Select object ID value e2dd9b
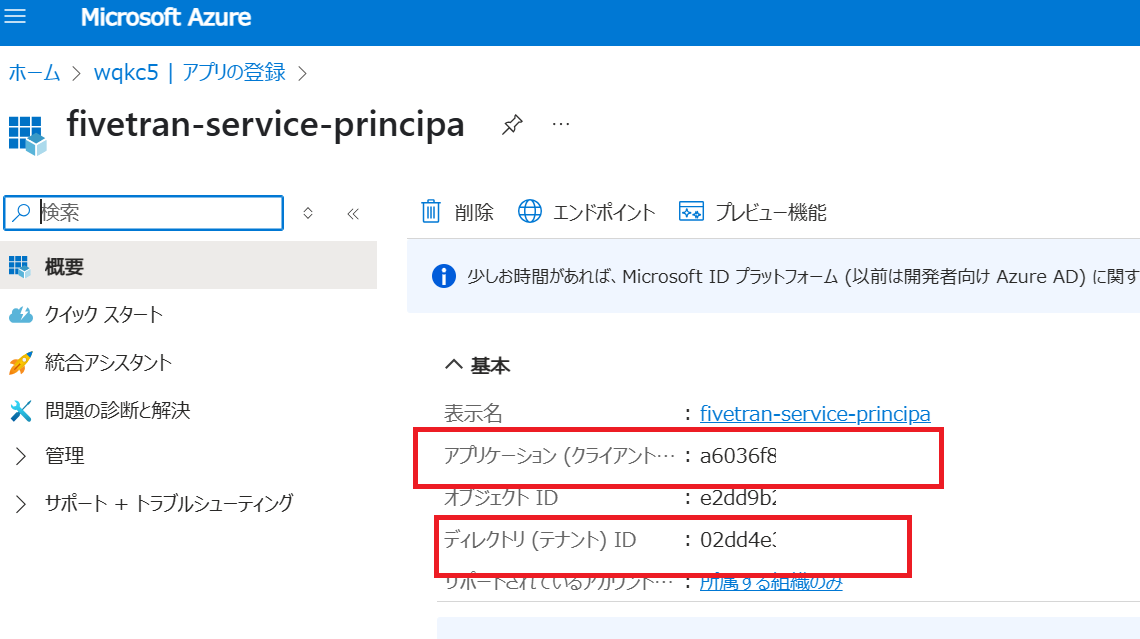Image resolution: width=1140 pixels, height=639 pixels. 738,498
